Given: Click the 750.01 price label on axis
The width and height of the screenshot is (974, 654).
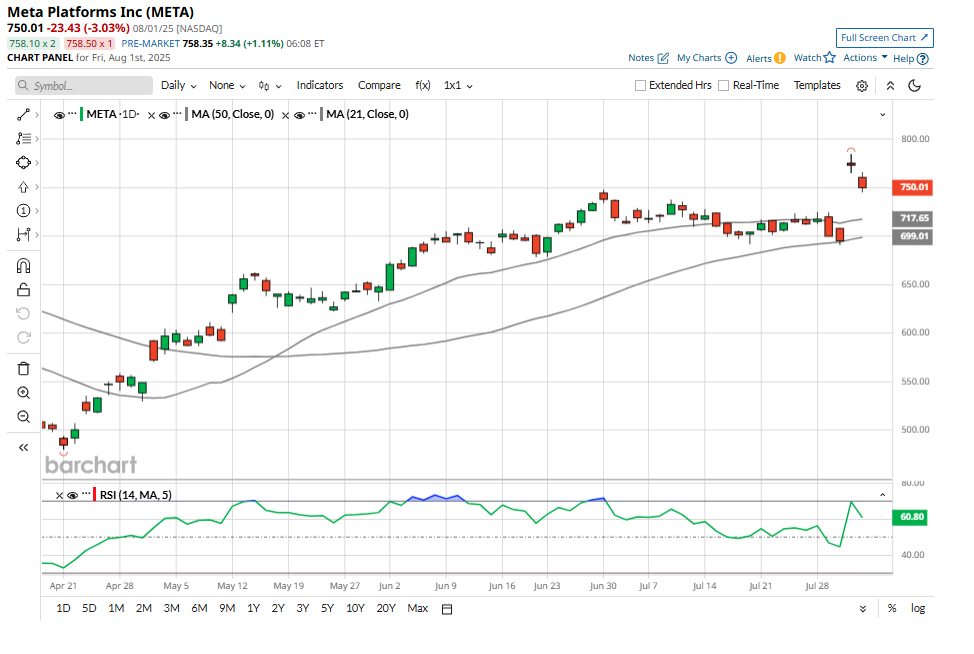Looking at the screenshot, I should click(913, 187).
